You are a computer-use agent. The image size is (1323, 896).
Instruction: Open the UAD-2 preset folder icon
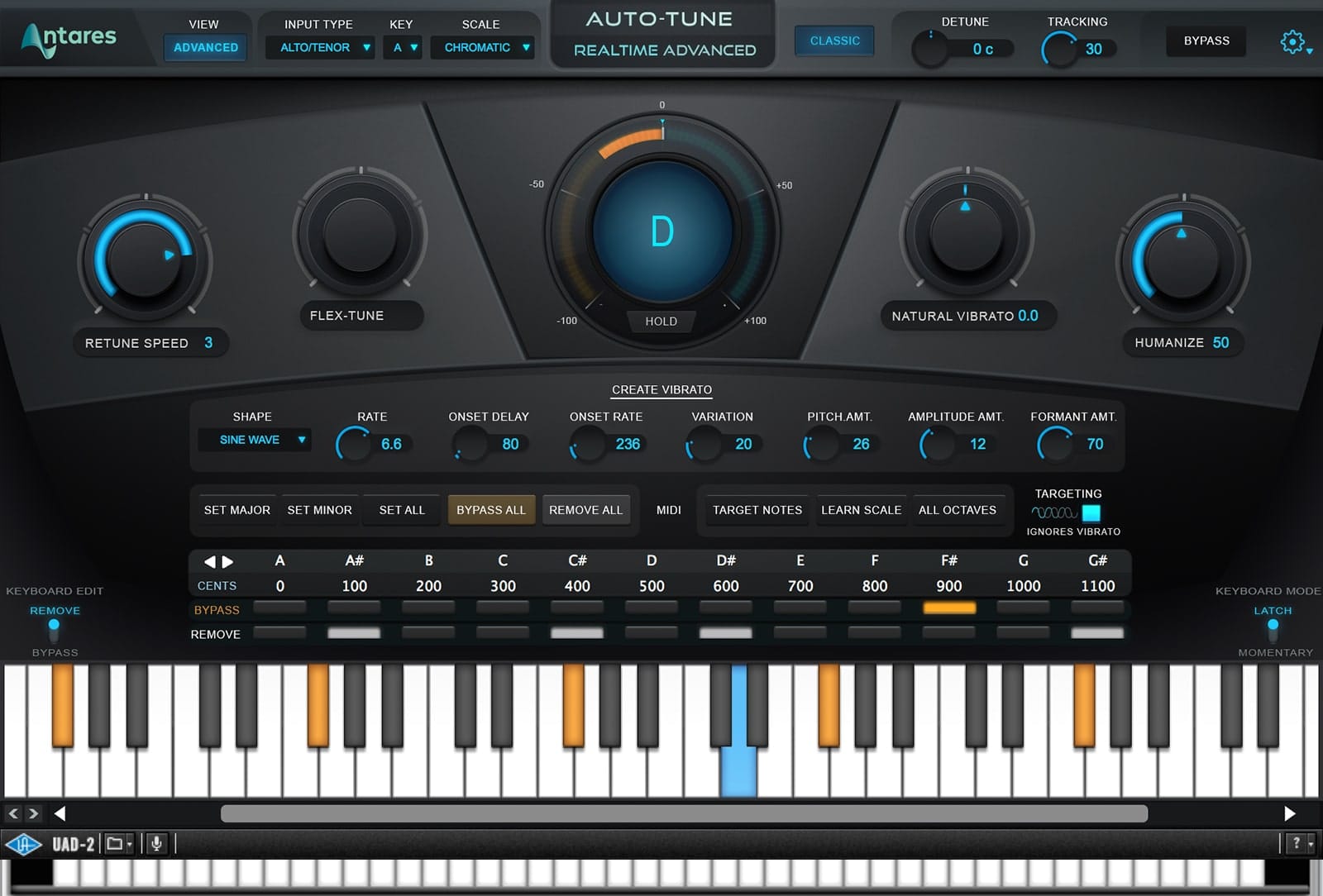pyautogui.click(x=117, y=844)
